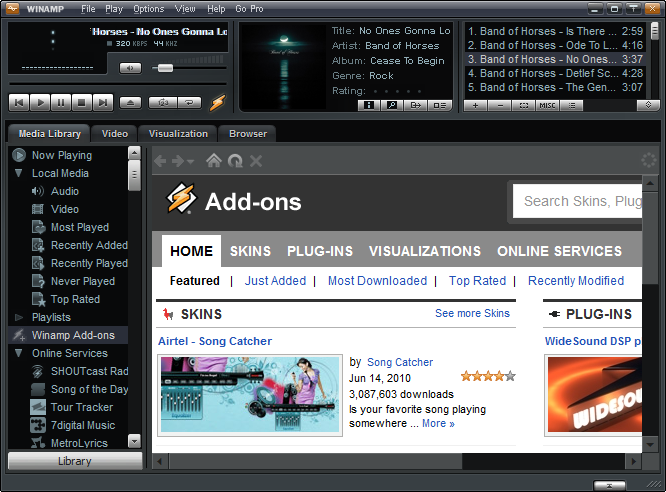Open the File menu

[88, 9]
